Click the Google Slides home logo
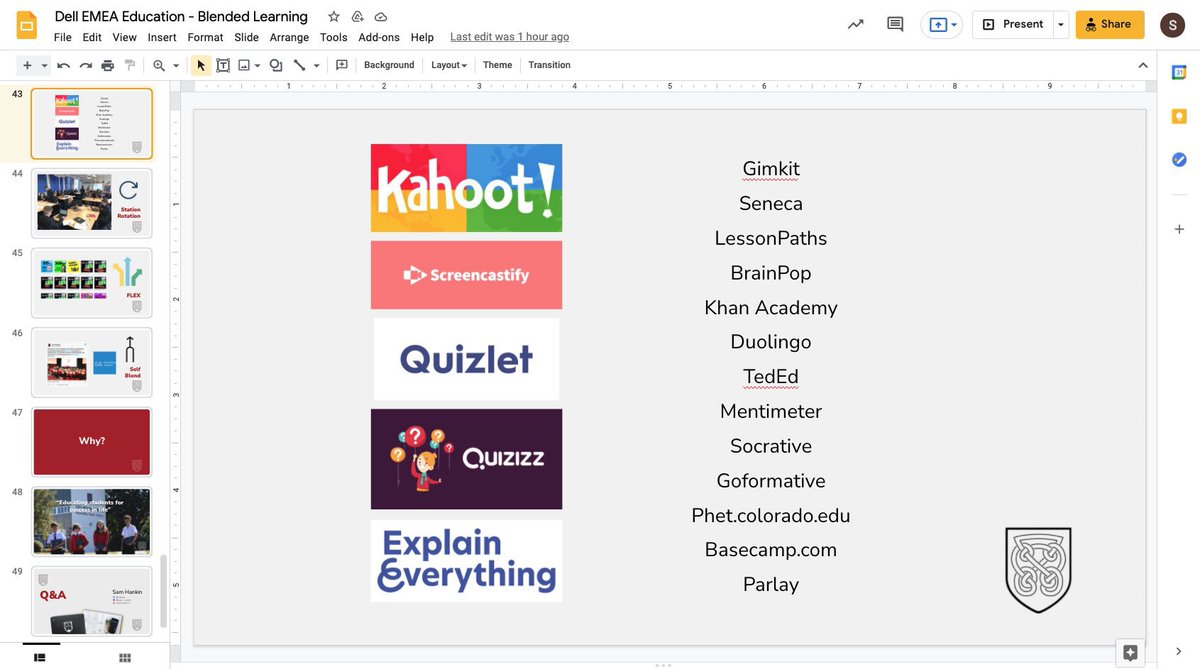Viewport: 1200px width, 669px height. (x=27, y=25)
